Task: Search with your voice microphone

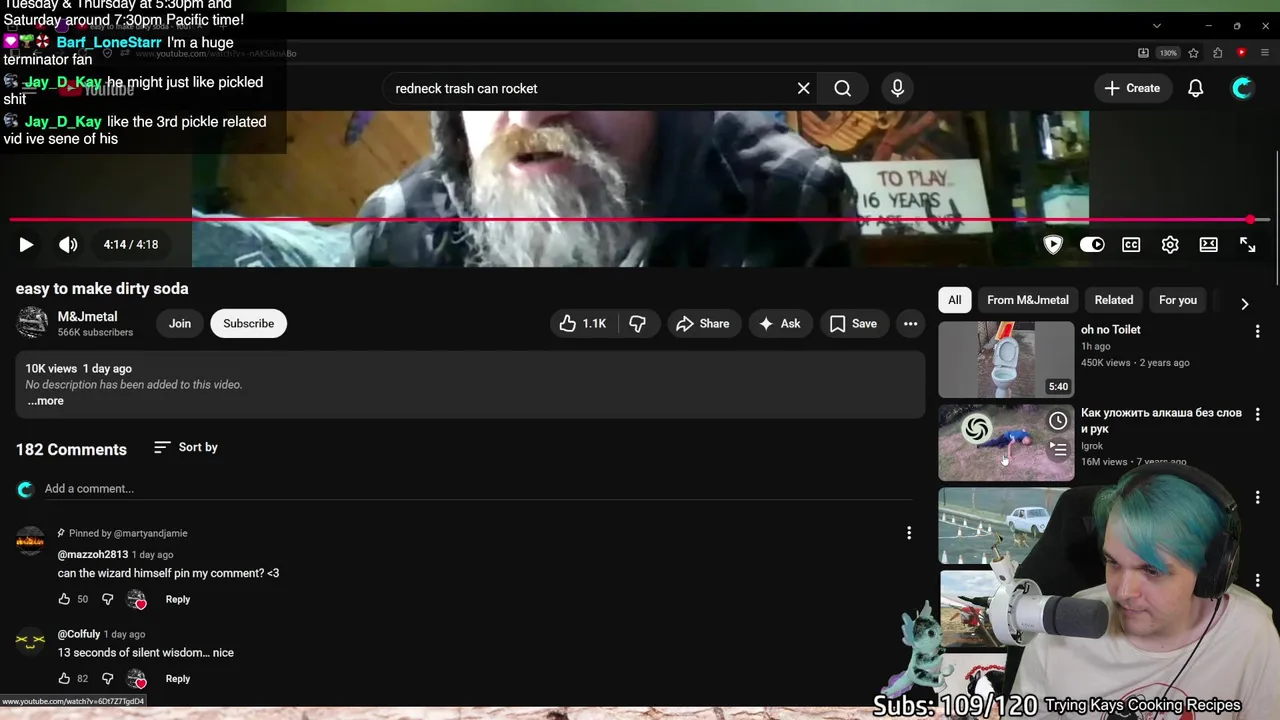Action: click(x=897, y=88)
